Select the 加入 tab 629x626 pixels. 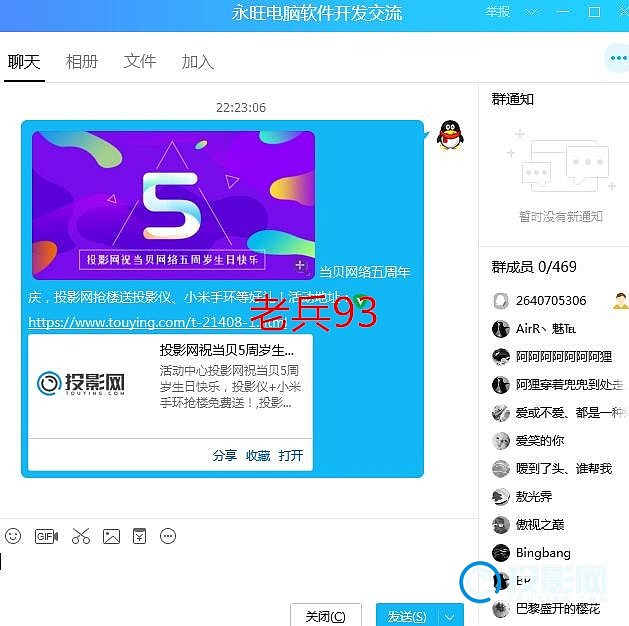click(x=198, y=62)
